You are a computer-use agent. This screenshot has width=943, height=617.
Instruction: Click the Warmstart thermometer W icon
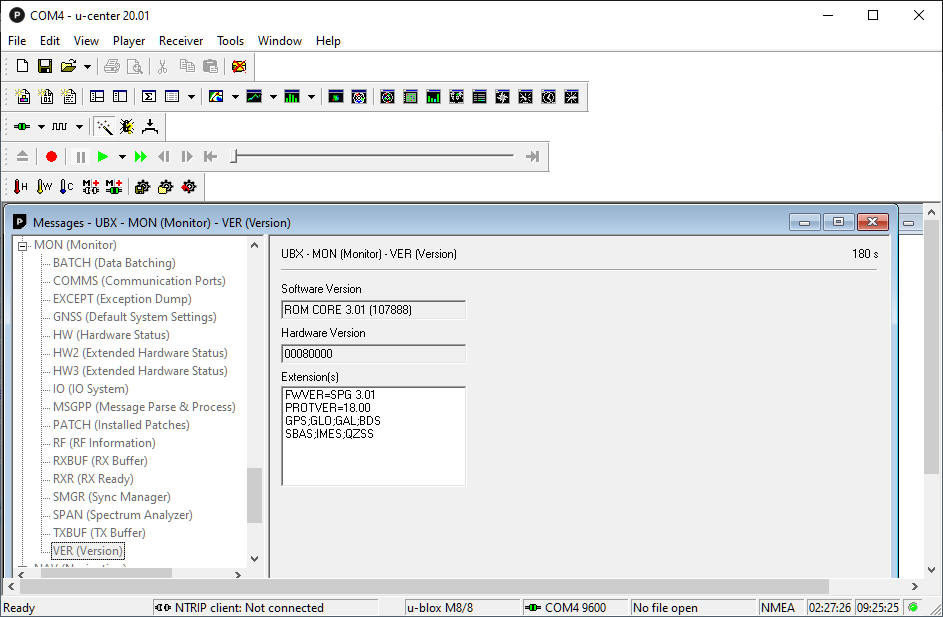[44, 186]
